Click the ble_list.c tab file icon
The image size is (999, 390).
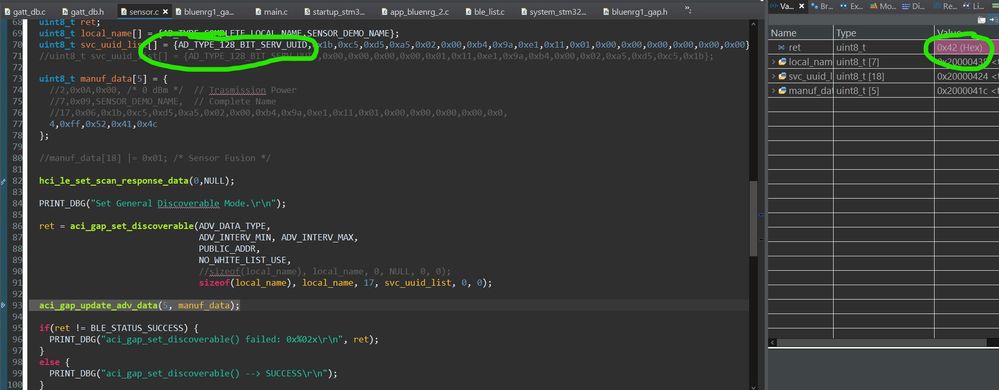[x=469, y=11]
